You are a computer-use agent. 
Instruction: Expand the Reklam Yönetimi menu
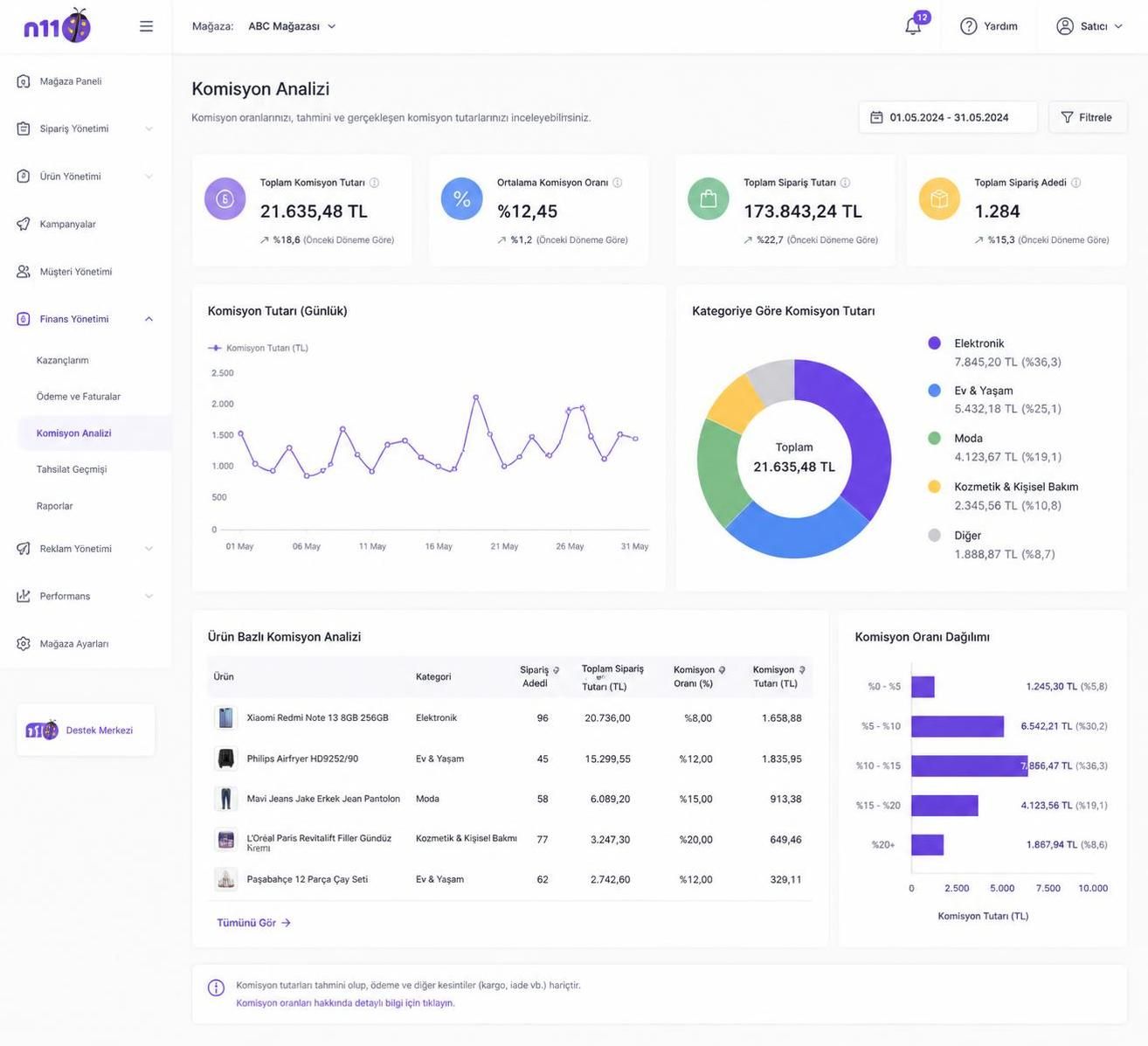86,549
